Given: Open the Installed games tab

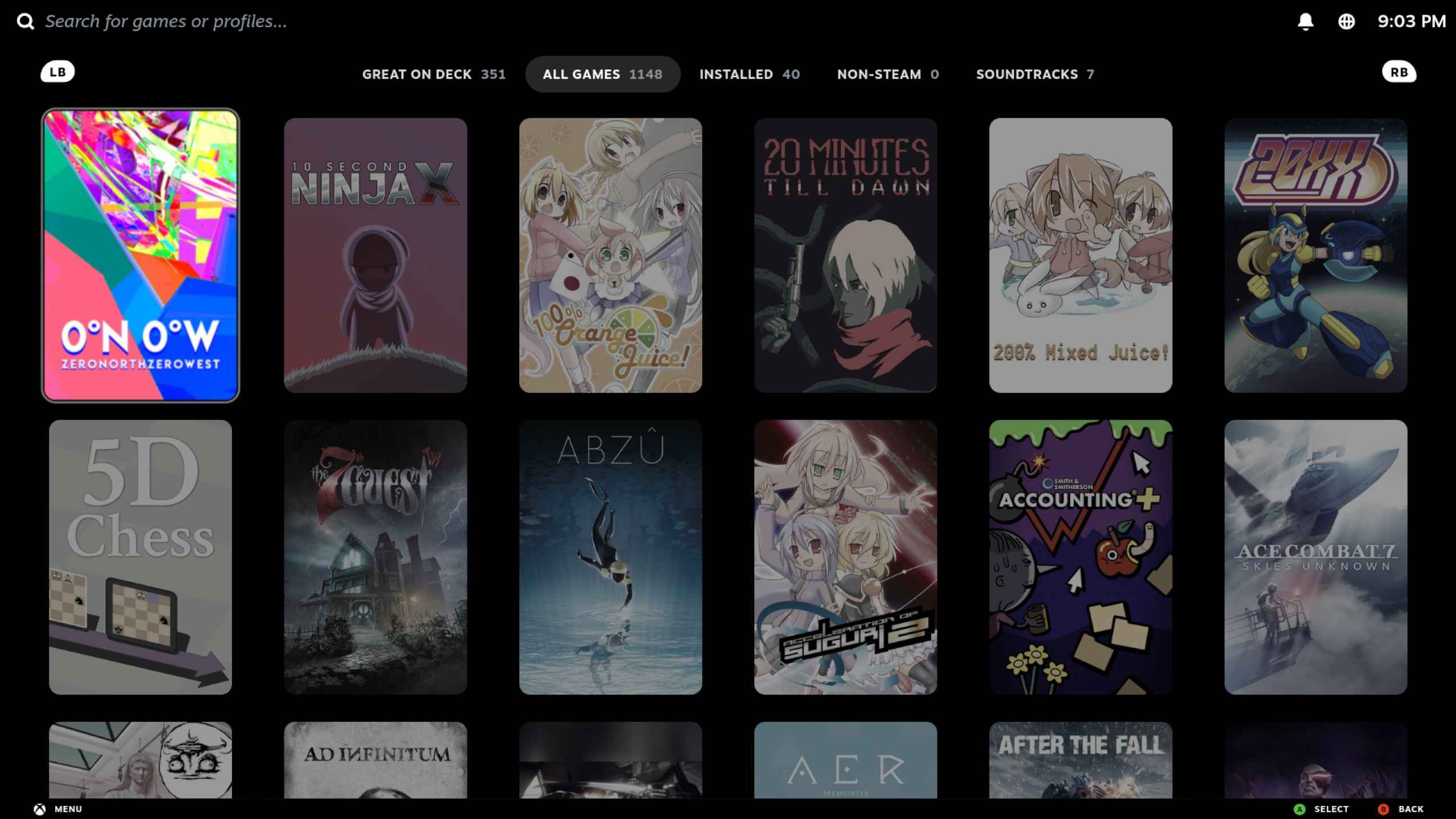Looking at the screenshot, I should pyautogui.click(x=749, y=74).
